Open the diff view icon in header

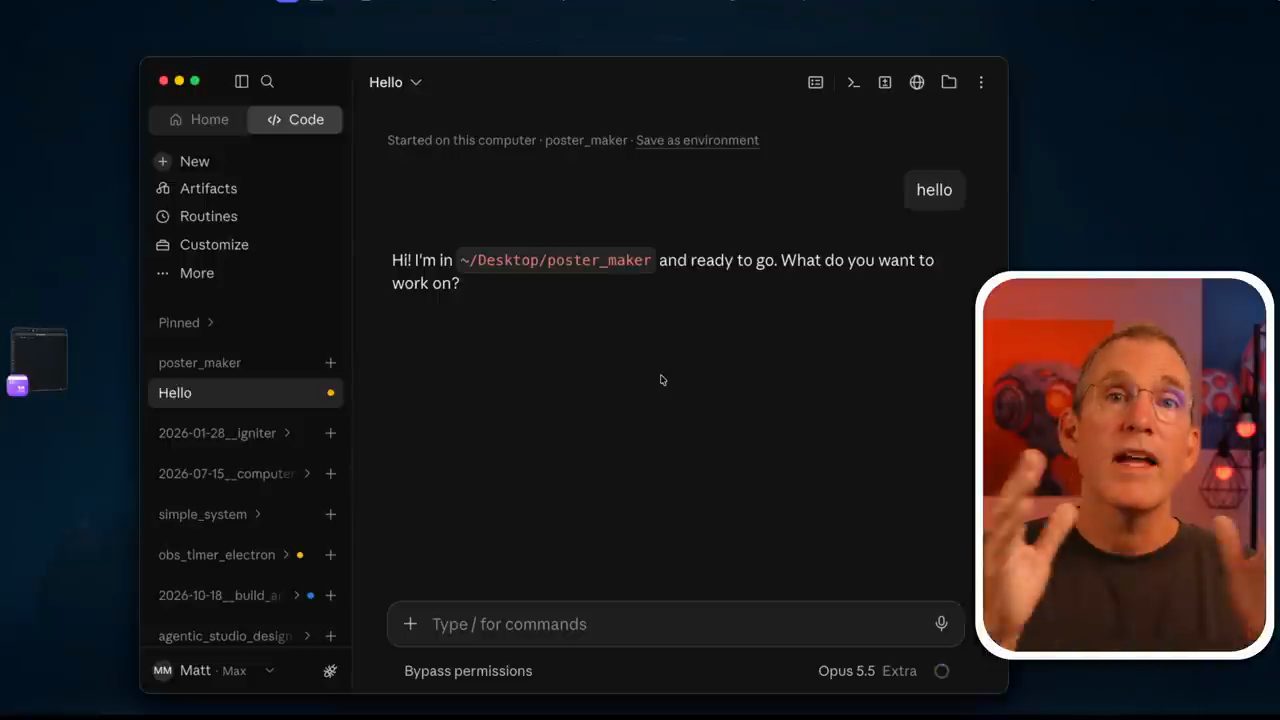885,82
